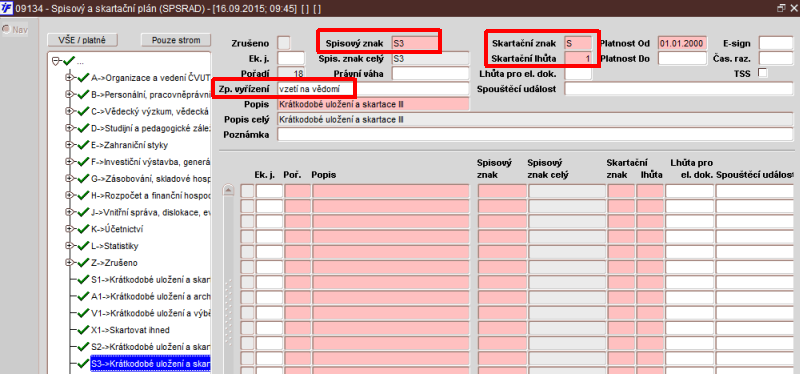The image size is (800, 374).
Task: Expand the C->Vědecký výzkum node
Action: 69,111
